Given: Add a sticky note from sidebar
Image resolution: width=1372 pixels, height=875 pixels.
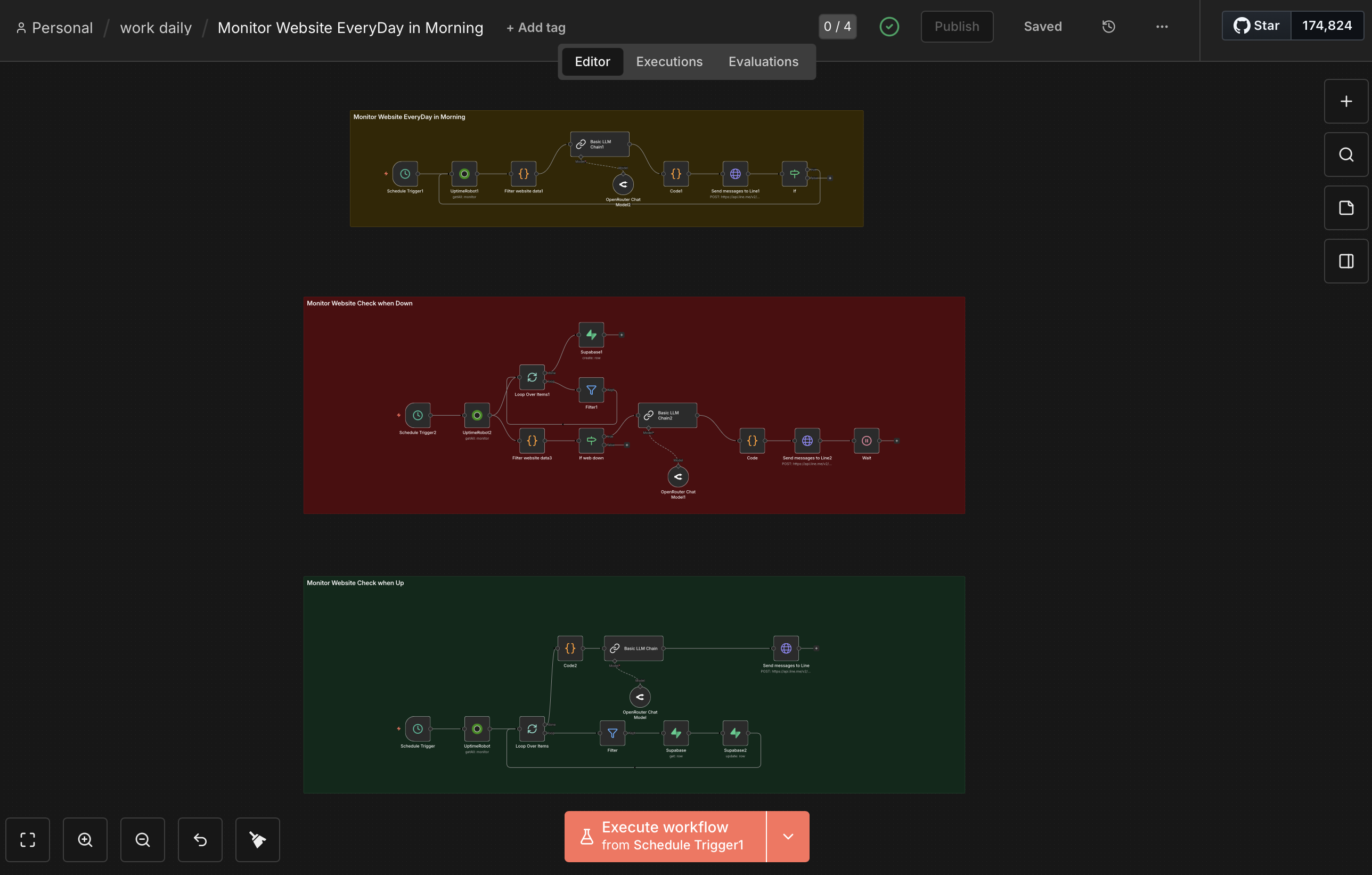Looking at the screenshot, I should click(x=1346, y=208).
